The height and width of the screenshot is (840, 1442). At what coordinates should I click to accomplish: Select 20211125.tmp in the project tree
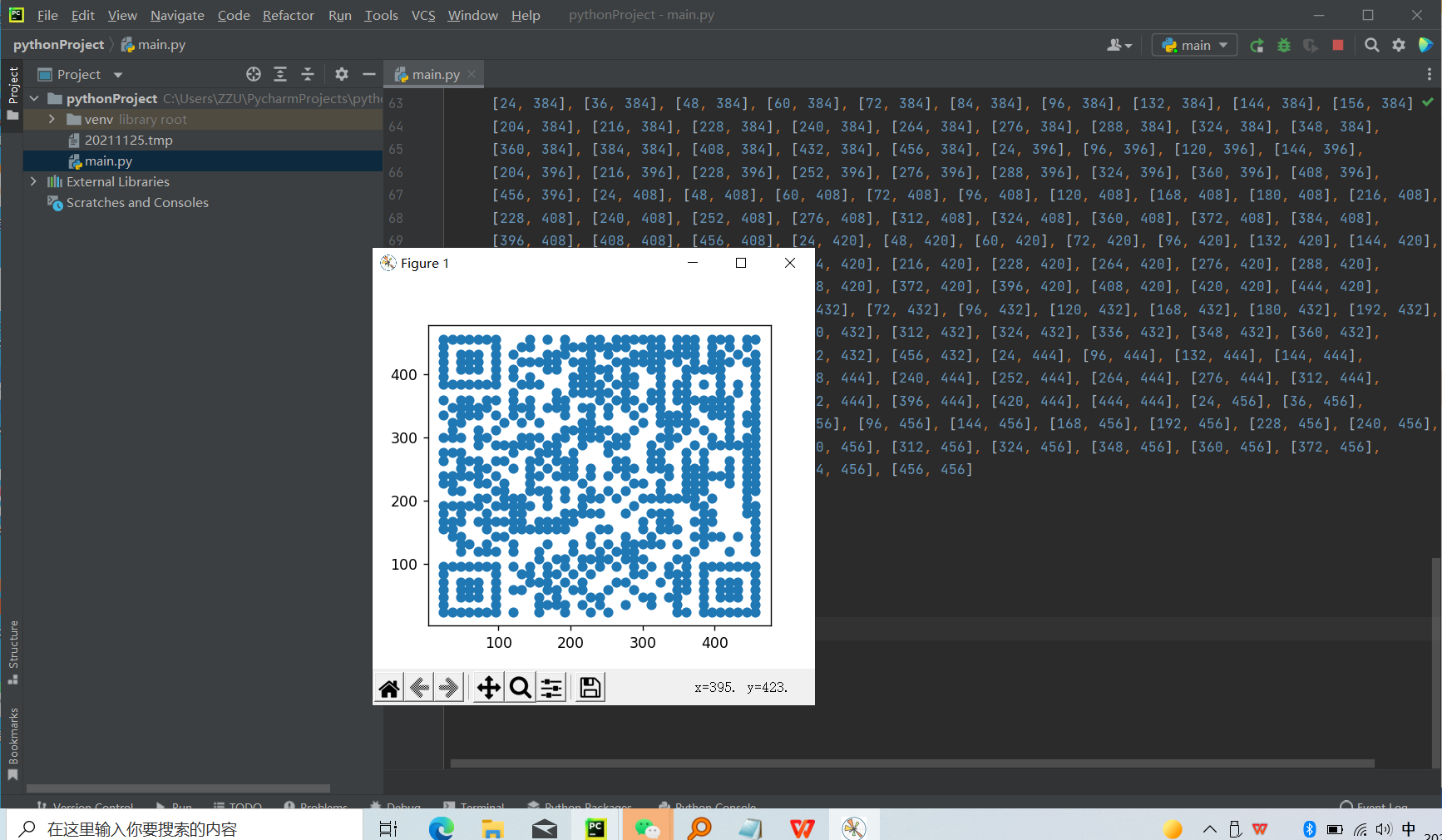tap(128, 140)
